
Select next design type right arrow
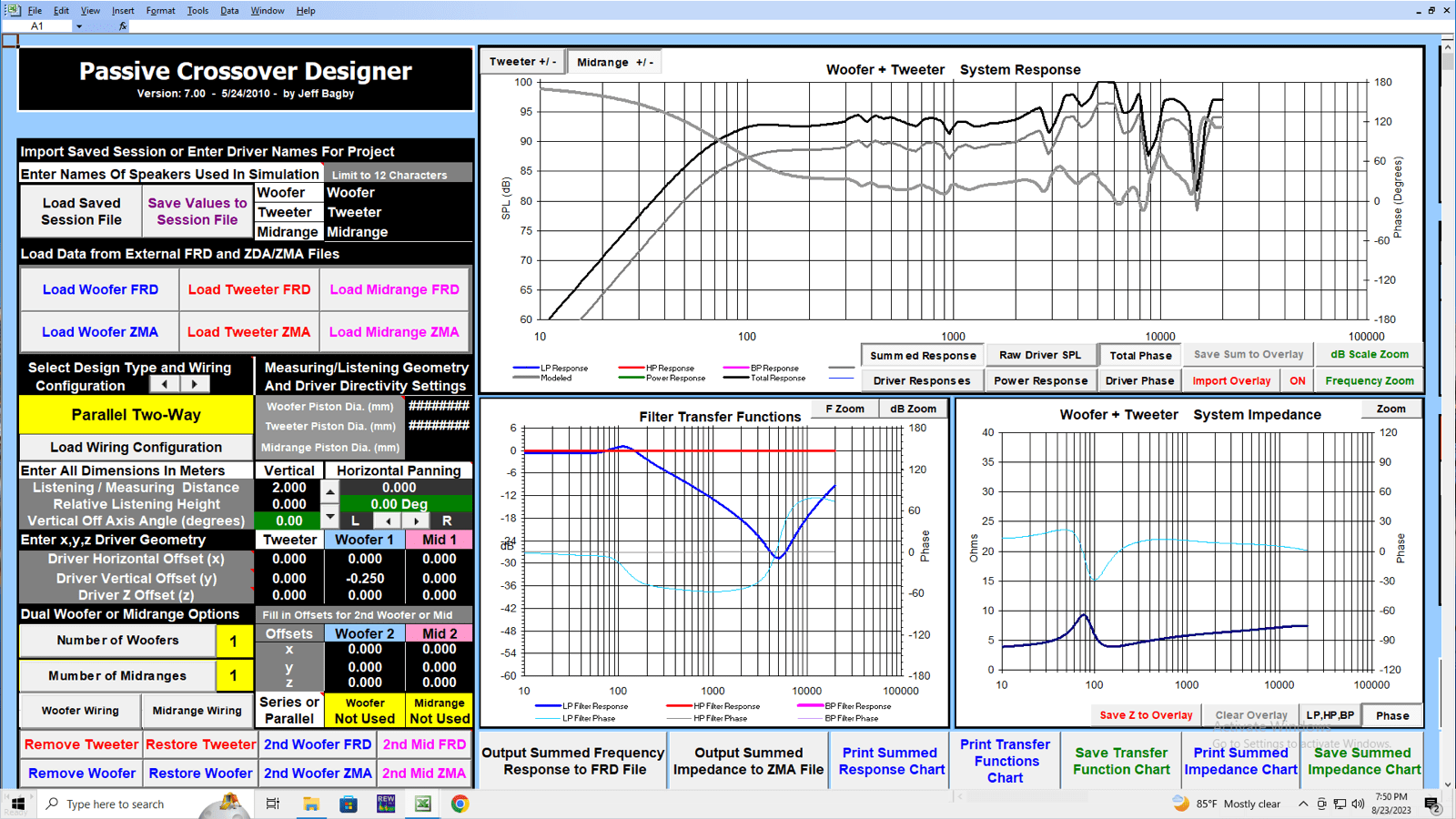pos(194,385)
